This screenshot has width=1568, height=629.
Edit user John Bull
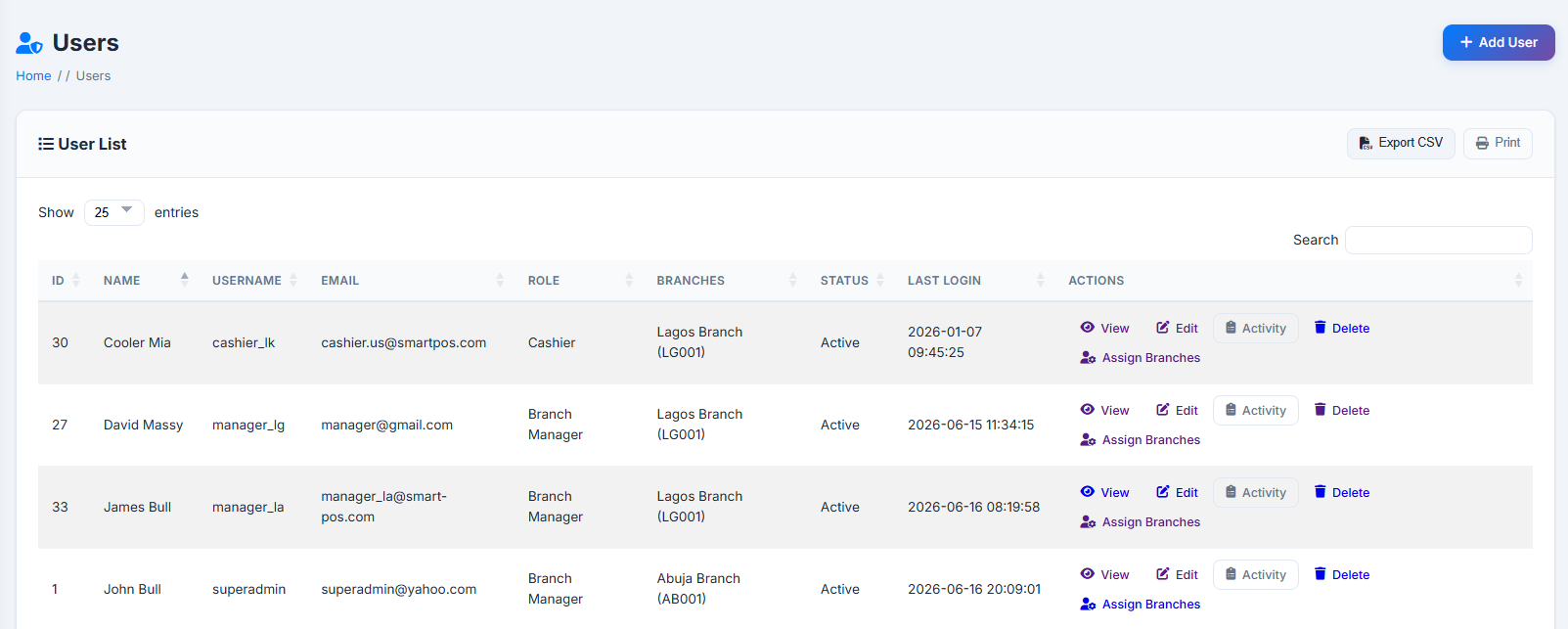pos(1177,575)
